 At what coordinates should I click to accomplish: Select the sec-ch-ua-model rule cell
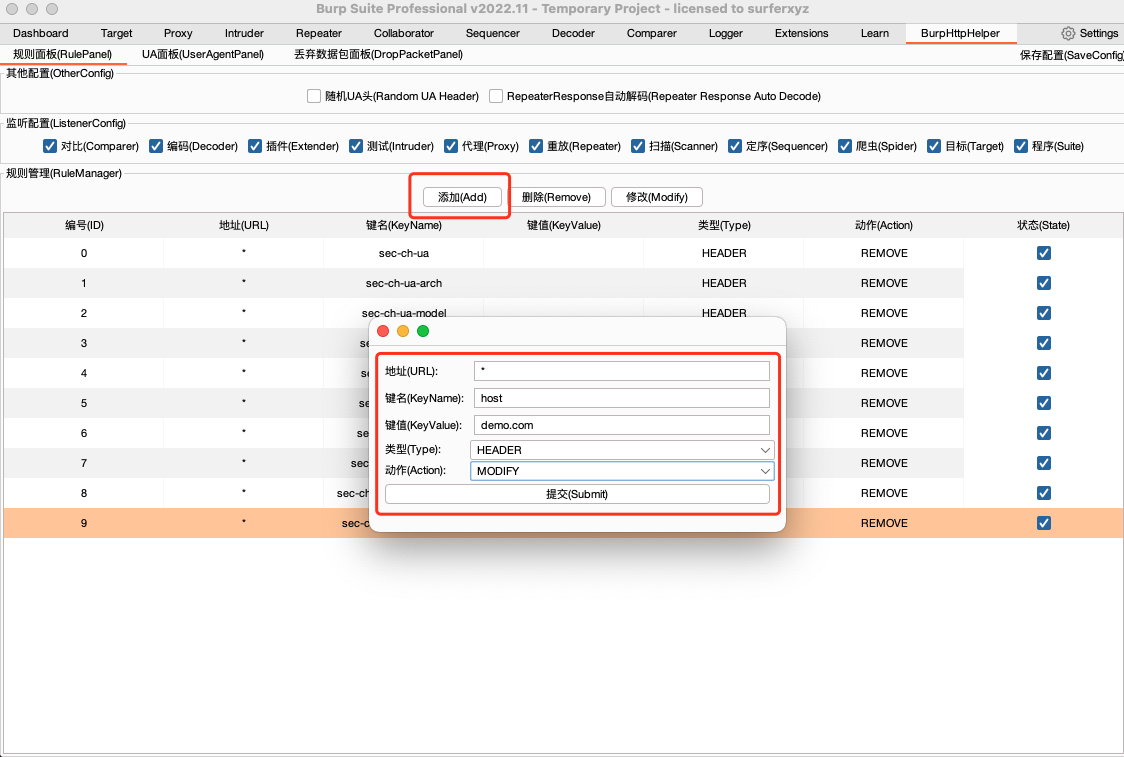coord(404,312)
